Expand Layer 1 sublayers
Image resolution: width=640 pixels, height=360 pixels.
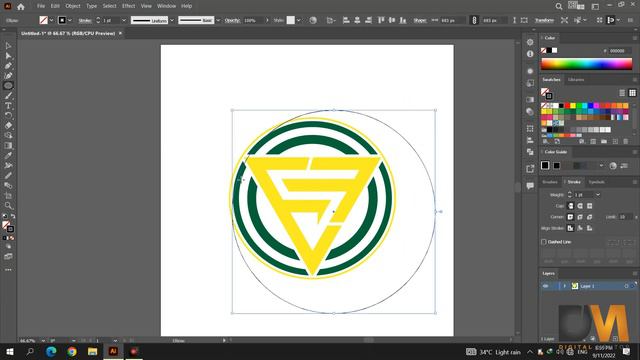(564, 286)
